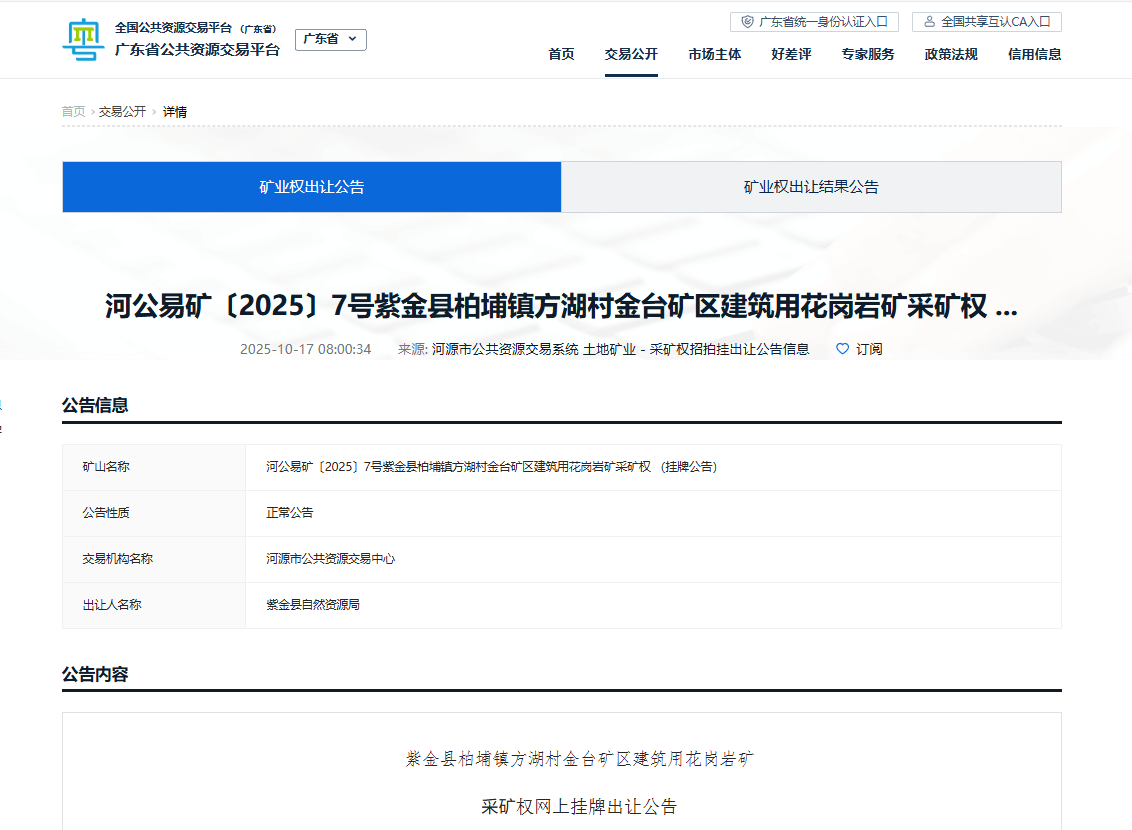1132x830 pixels.
Task: Click the announcement headline 河公易矿〔2025〕7号
Action: pos(561,306)
